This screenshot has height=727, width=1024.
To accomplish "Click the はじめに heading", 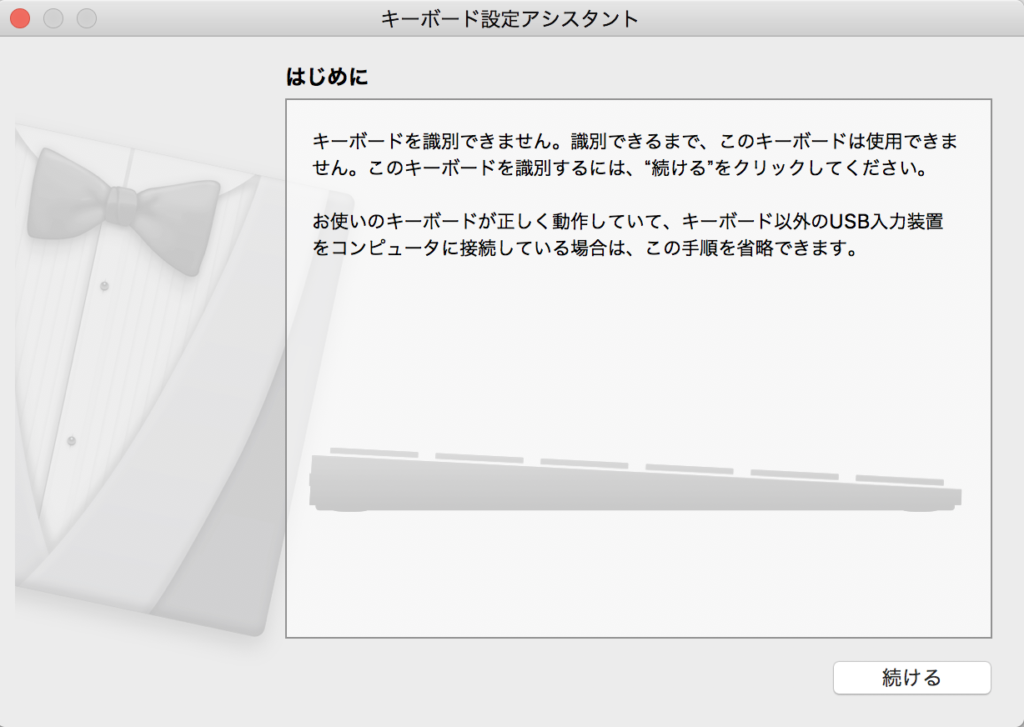I will (x=327, y=77).
